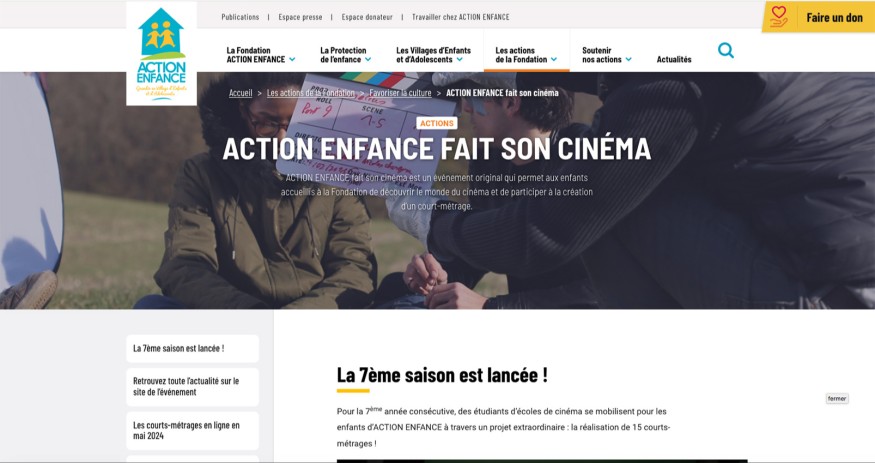Viewport: 875px width, 463px height.
Task: Open Favoriser la culture breadcrumb link
Action: coord(400,93)
